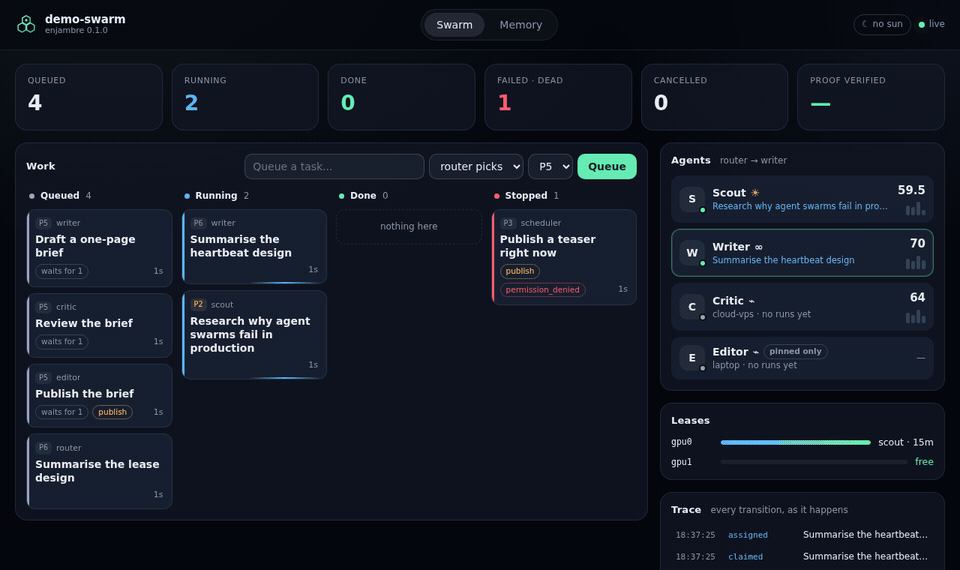Image resolution: width=960 pixels, height=570 pixels.
Task: Open the Research why agent swarms fail card
Action: click(254, 335)
